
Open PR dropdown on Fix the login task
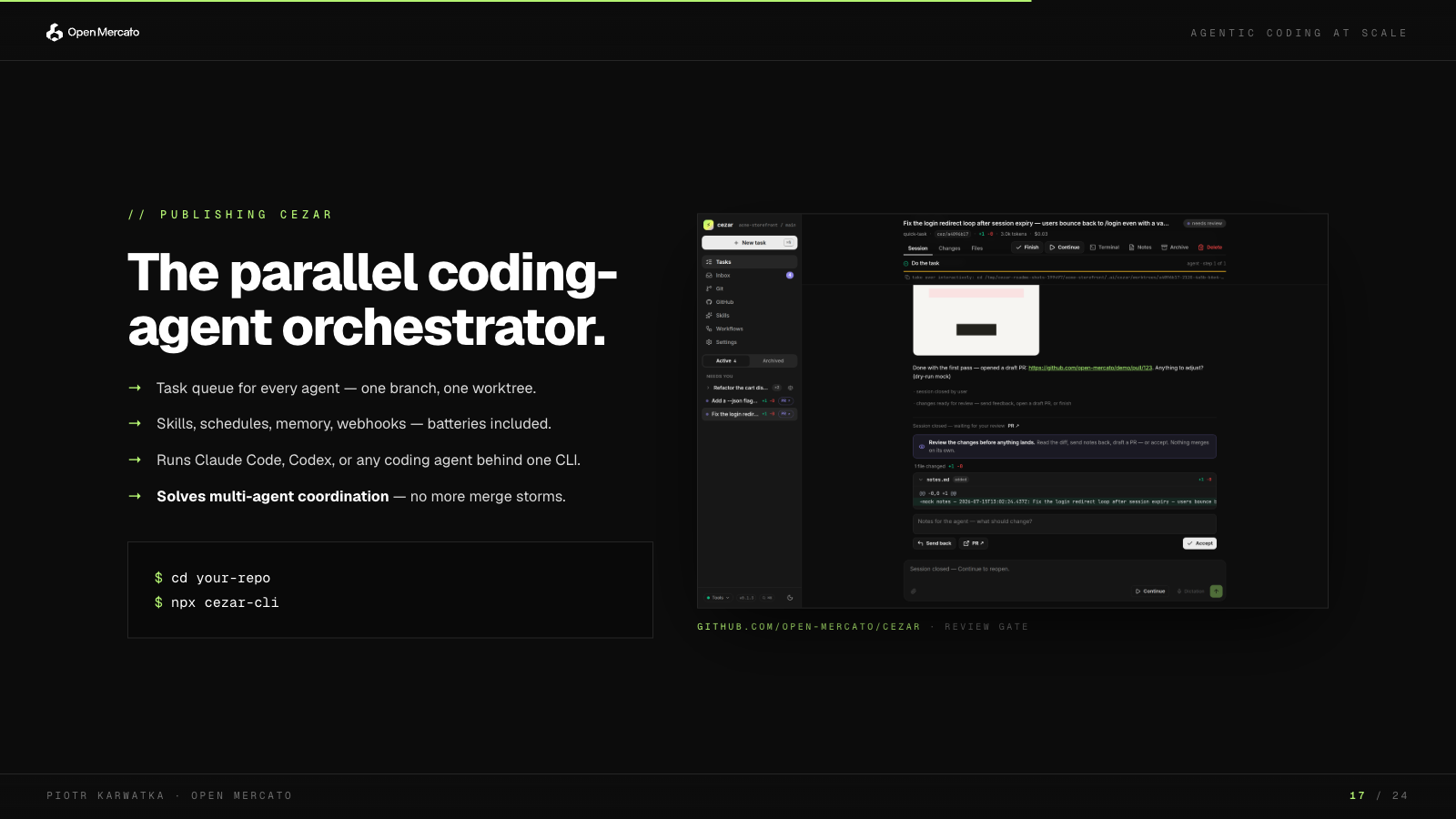785,414
